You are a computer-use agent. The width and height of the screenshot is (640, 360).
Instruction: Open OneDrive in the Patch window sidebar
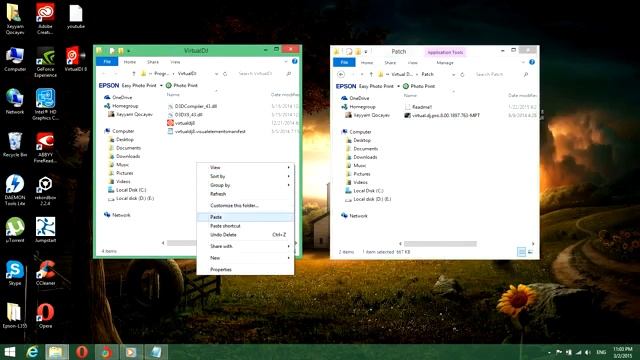click(356, 98)
